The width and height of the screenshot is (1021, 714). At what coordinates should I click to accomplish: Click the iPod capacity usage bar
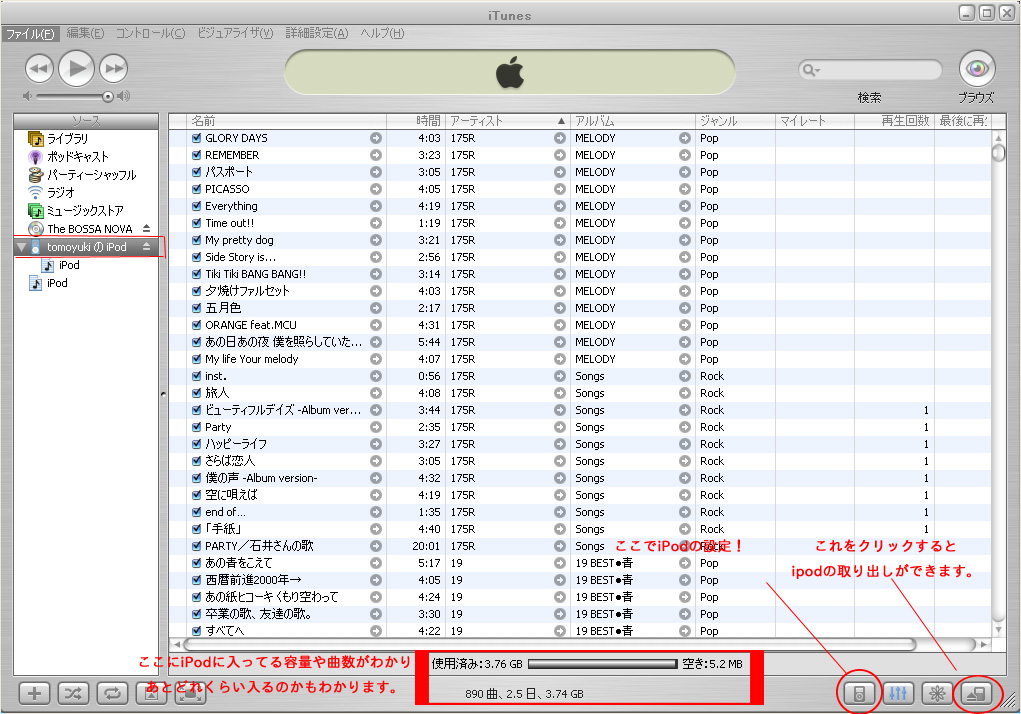coord(603,664)
